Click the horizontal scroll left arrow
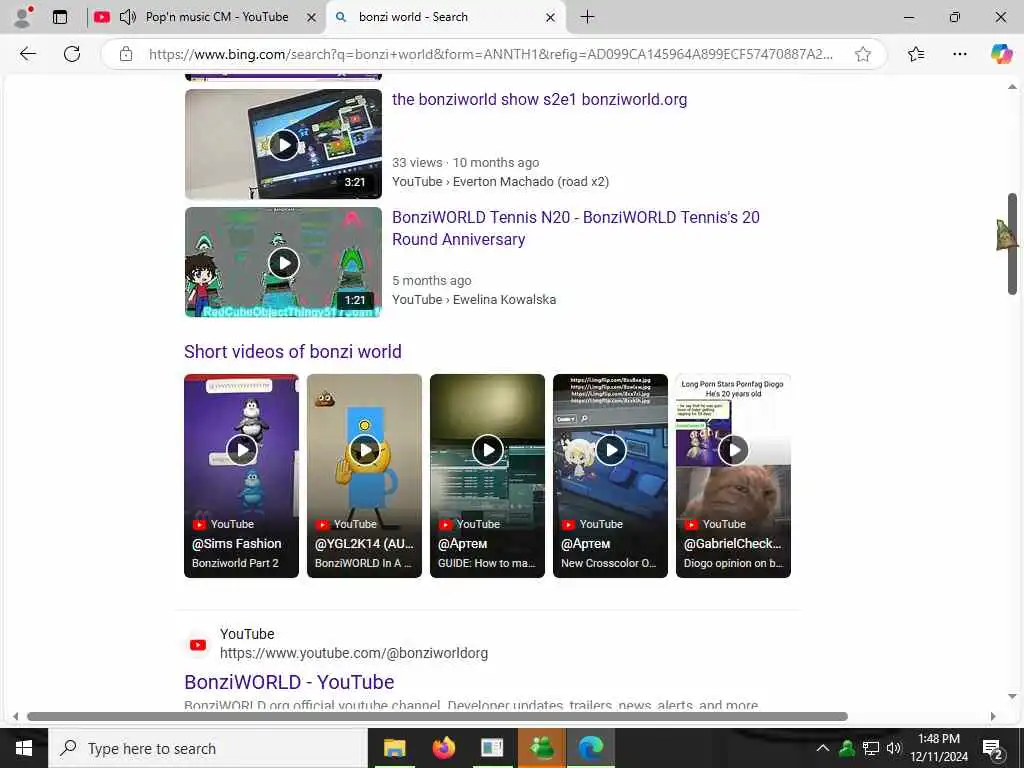 (x=16, y=716)
